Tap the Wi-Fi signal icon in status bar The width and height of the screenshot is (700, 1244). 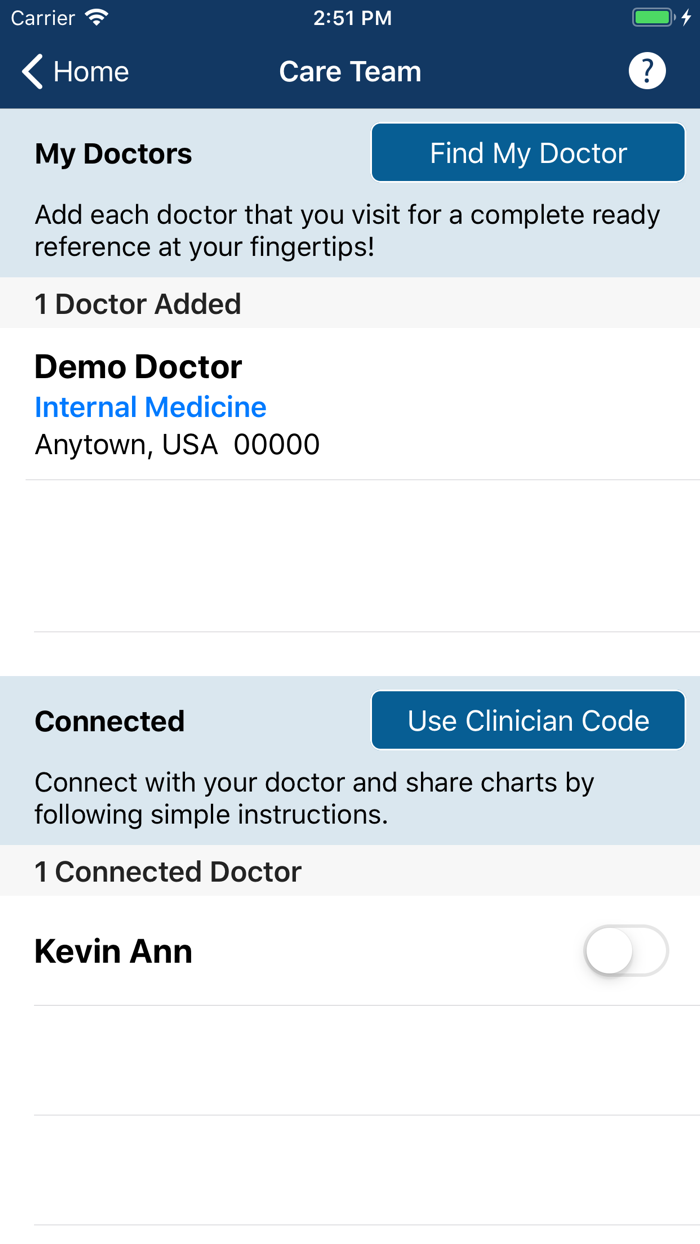[x=97, y=18]
